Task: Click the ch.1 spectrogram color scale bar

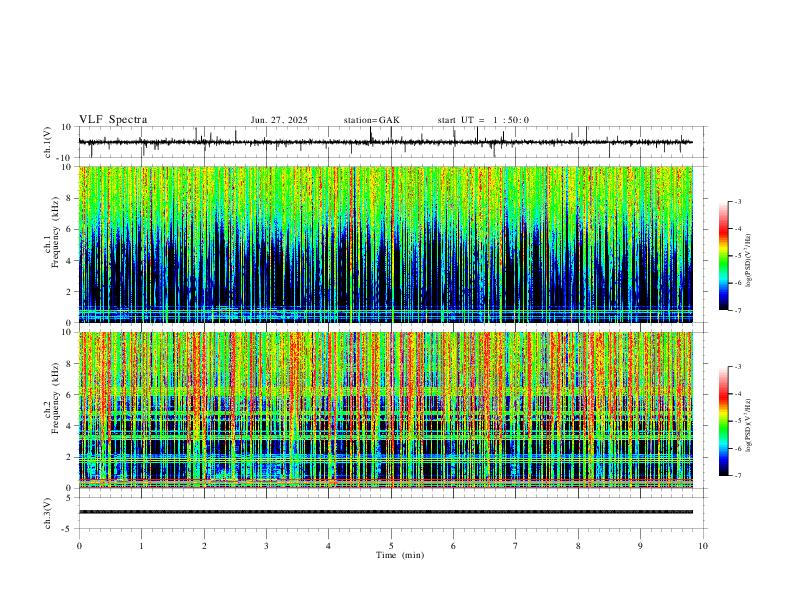Action: click(x=724, y=256)
